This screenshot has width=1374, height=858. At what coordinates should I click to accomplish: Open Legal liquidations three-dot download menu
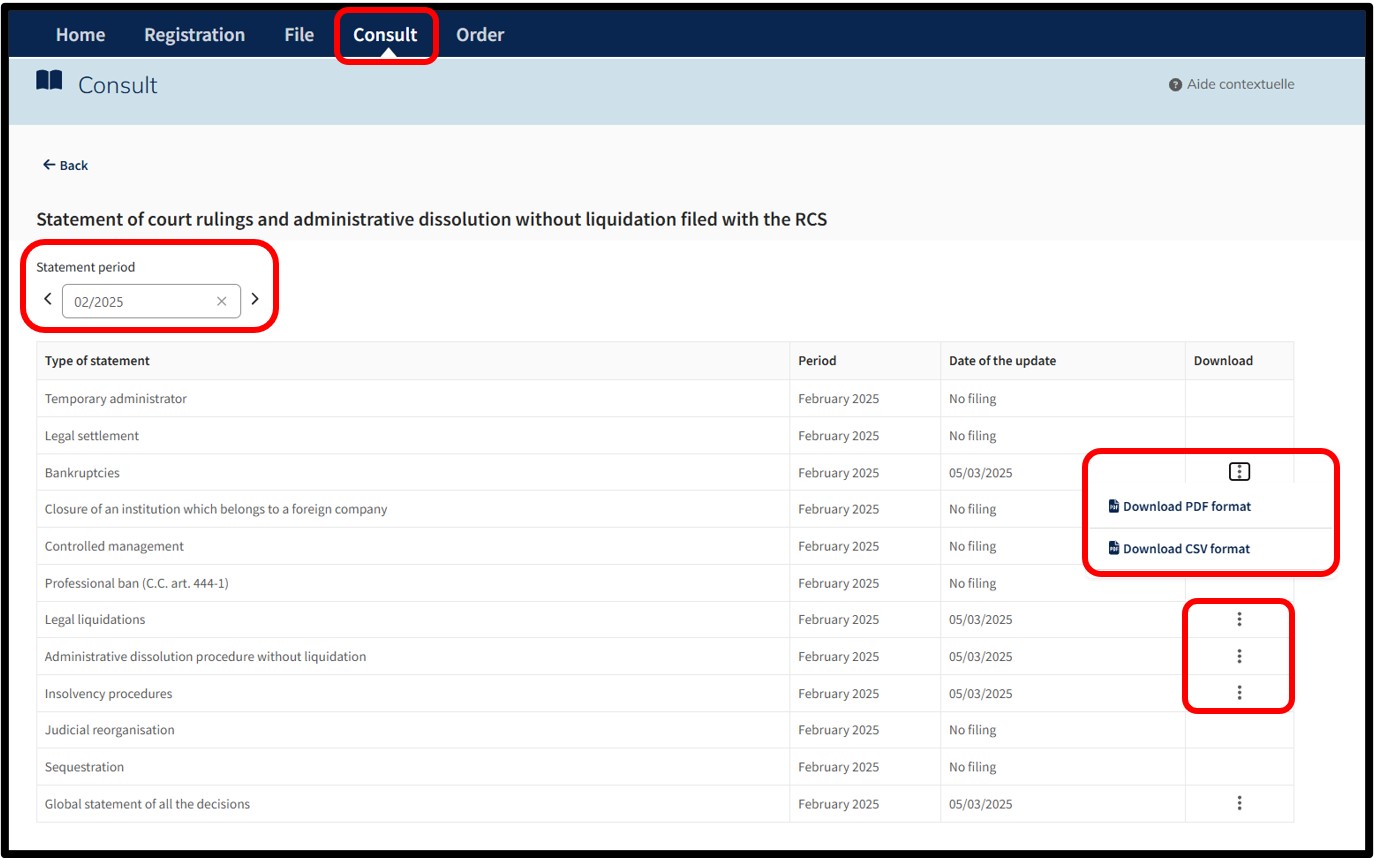click(1239, 619)
